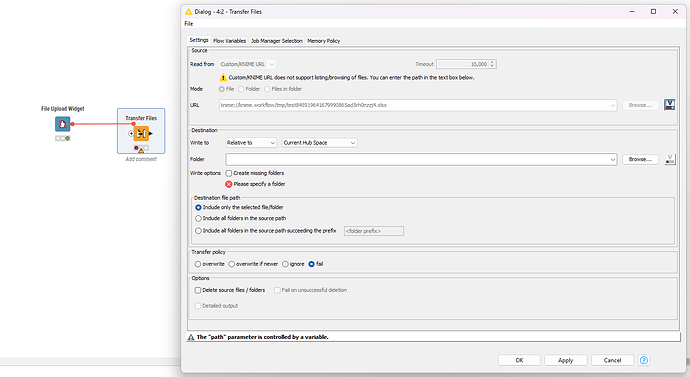
Task: Expand the Folder path combo box arrow
Action: (613, 160)
